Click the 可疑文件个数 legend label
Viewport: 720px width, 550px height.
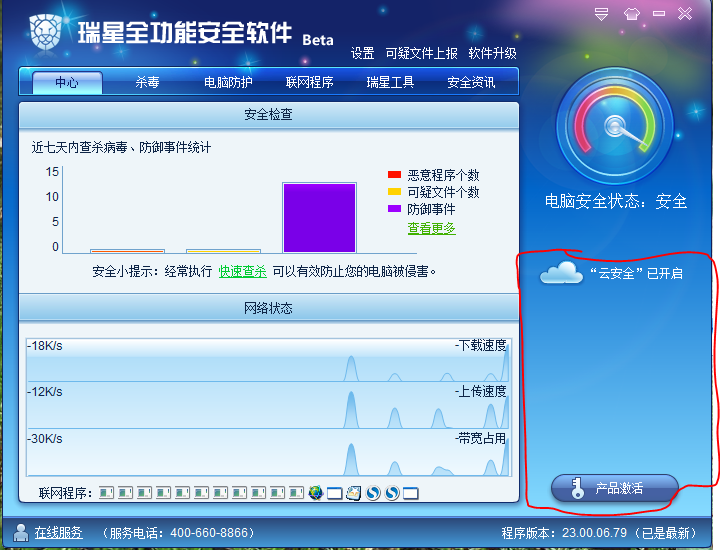[443, 192]
